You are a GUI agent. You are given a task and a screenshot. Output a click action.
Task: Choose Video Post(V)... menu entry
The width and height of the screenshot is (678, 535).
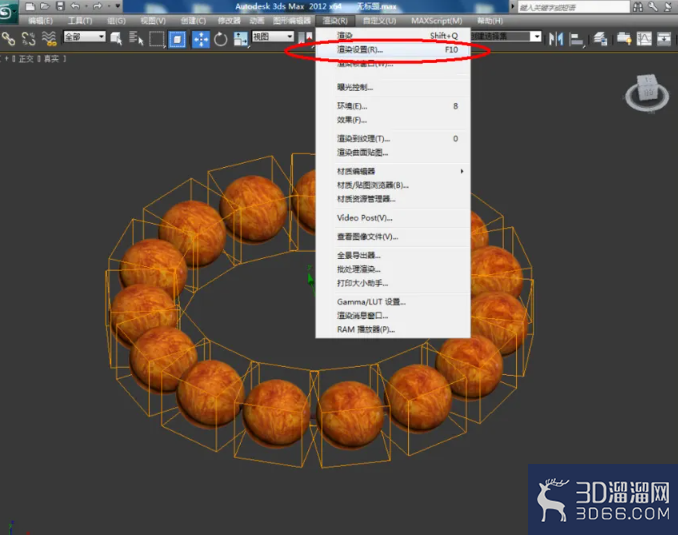[393, 218]
